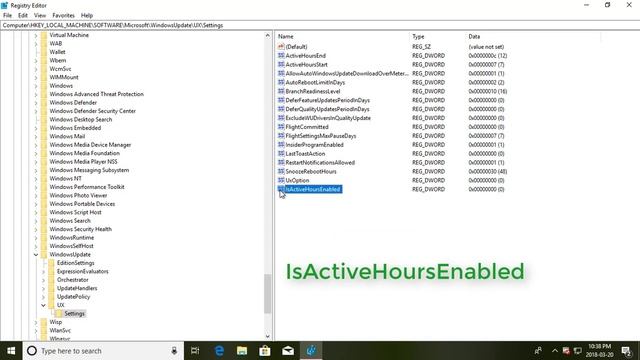Click the FlightSettingsMaxPauseDays value icon

pyautogui.click(x=281, y=136)
